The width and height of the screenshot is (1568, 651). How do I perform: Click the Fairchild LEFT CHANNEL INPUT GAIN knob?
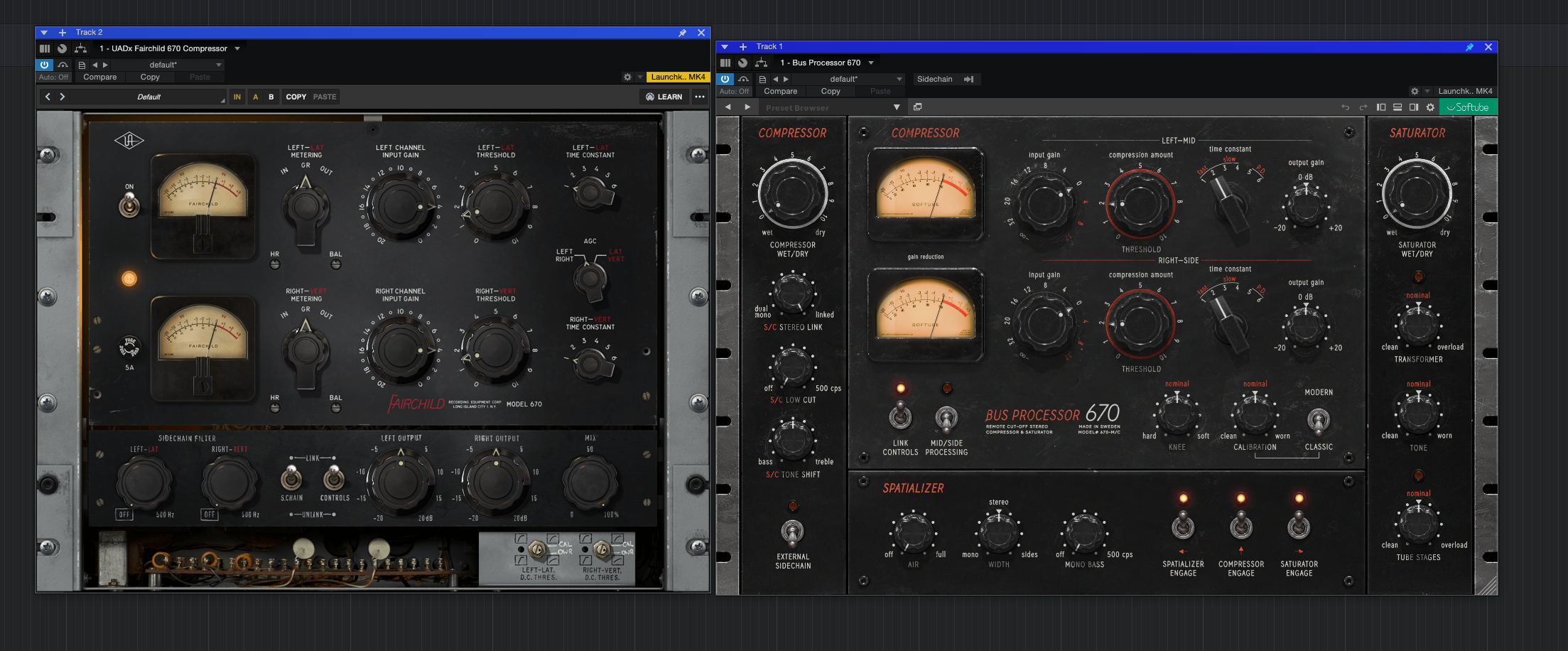[400, 206]
